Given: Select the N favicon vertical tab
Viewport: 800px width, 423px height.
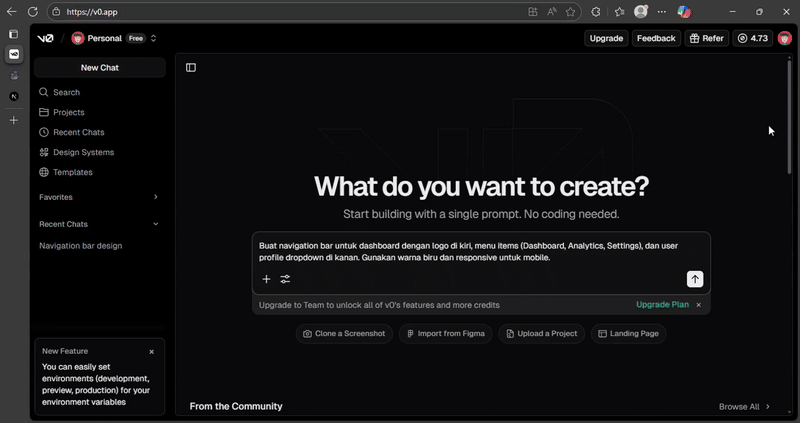Looking at the screenshot, I should (14, 96).
